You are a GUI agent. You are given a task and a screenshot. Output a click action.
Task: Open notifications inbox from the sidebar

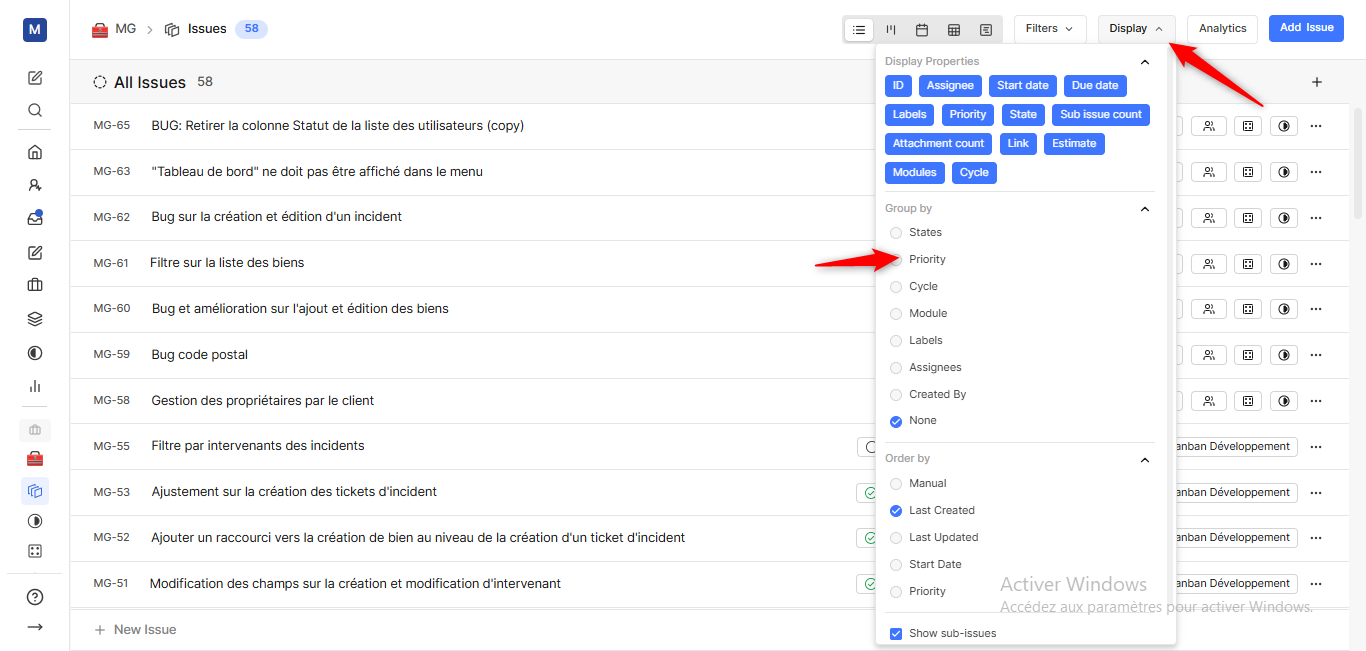34,218
